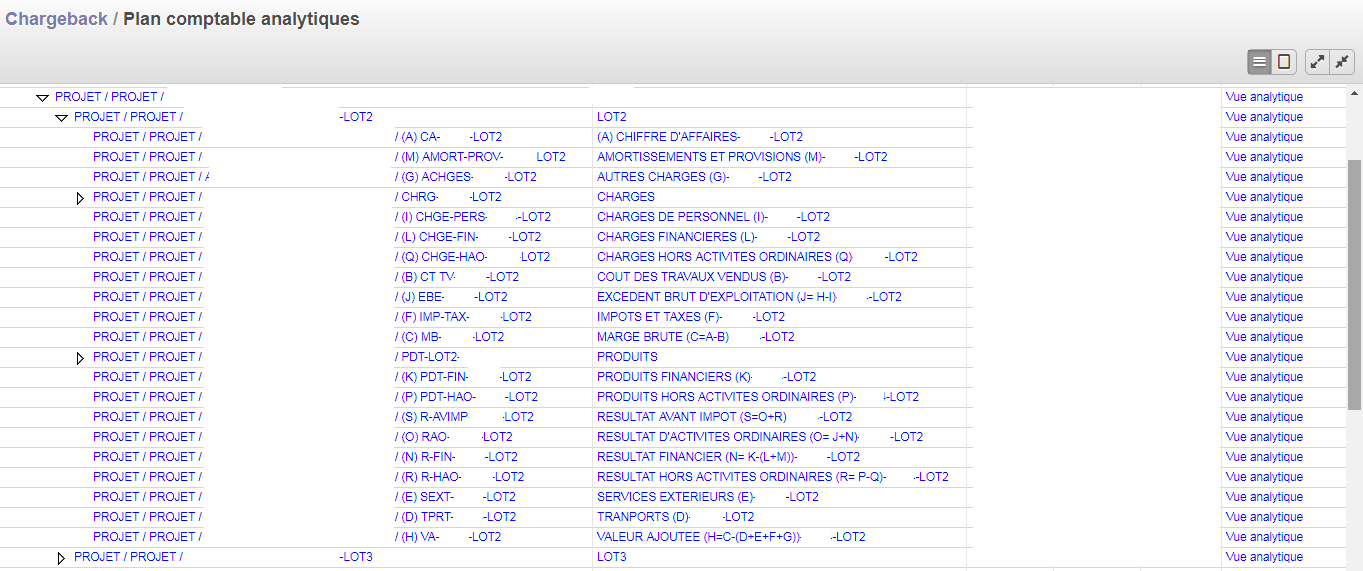Collapse the LOT2 tree node

[x=61, y=118]
